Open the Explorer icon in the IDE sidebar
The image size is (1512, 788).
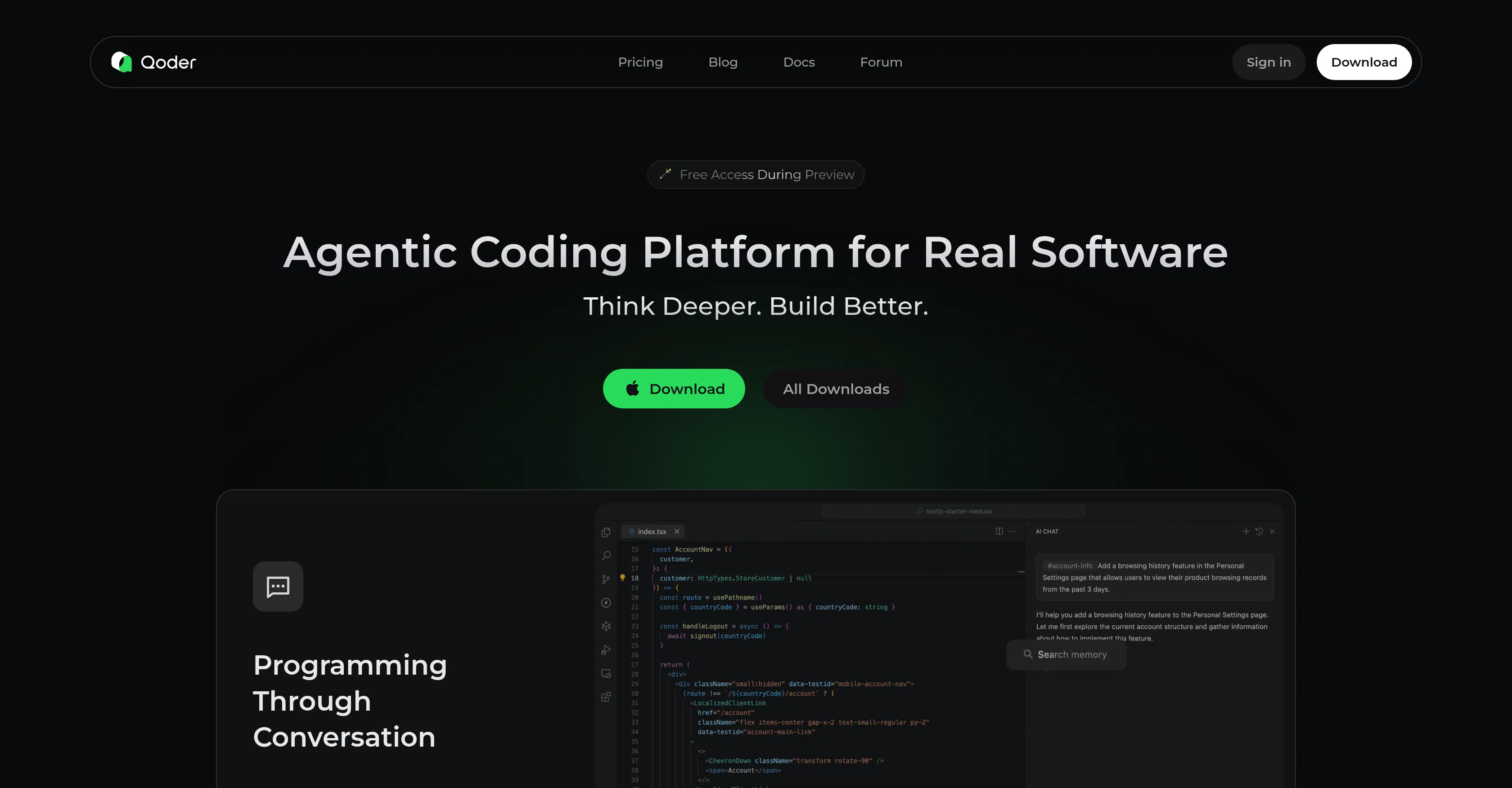(x=606, y=532)
